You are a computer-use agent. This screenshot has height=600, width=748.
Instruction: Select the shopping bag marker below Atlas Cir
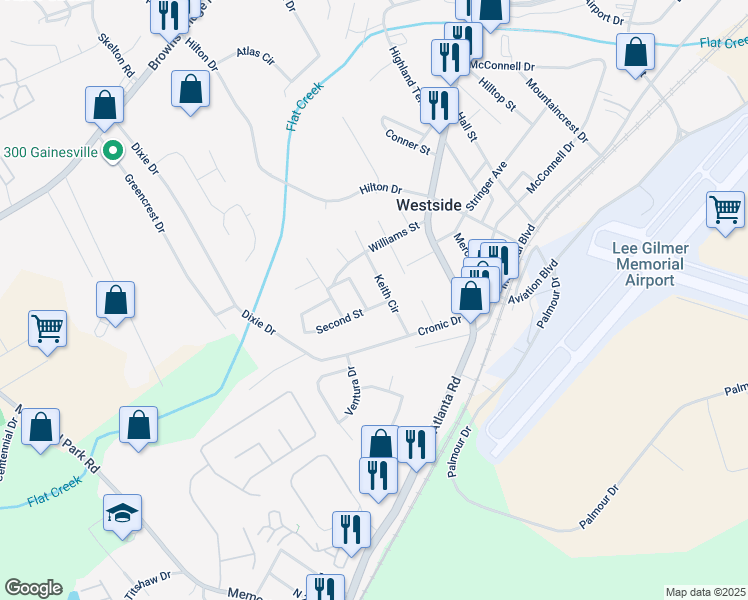190,93
